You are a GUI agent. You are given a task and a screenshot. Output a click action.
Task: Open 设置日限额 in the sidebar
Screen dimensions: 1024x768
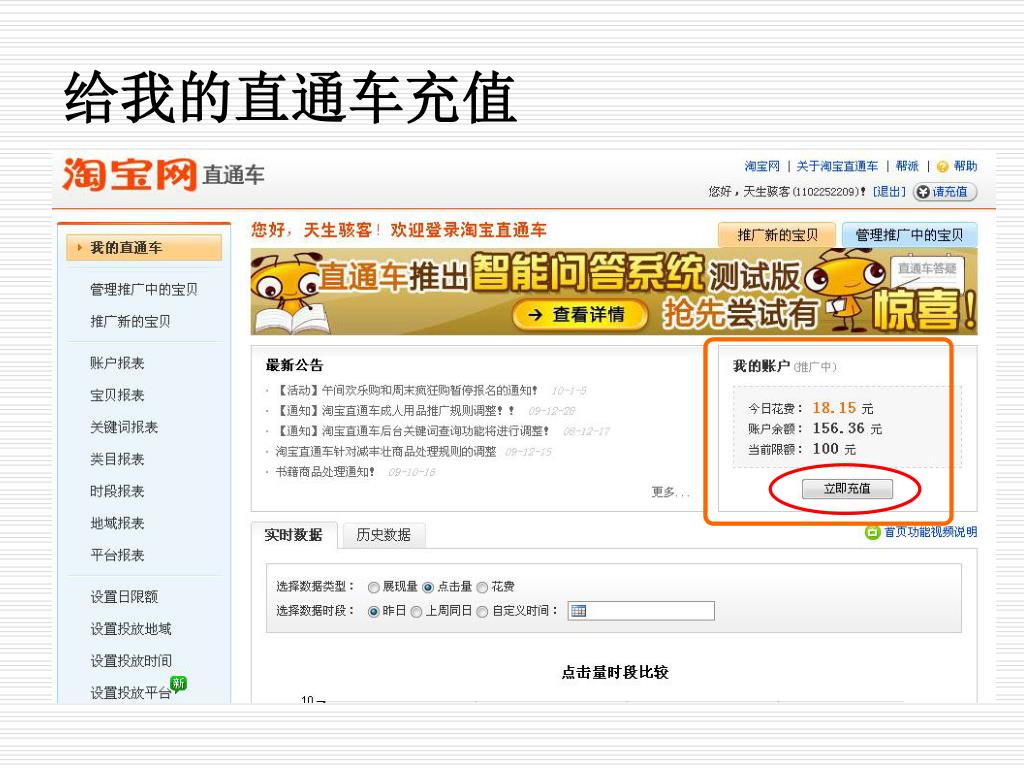(x=124, y=597)
